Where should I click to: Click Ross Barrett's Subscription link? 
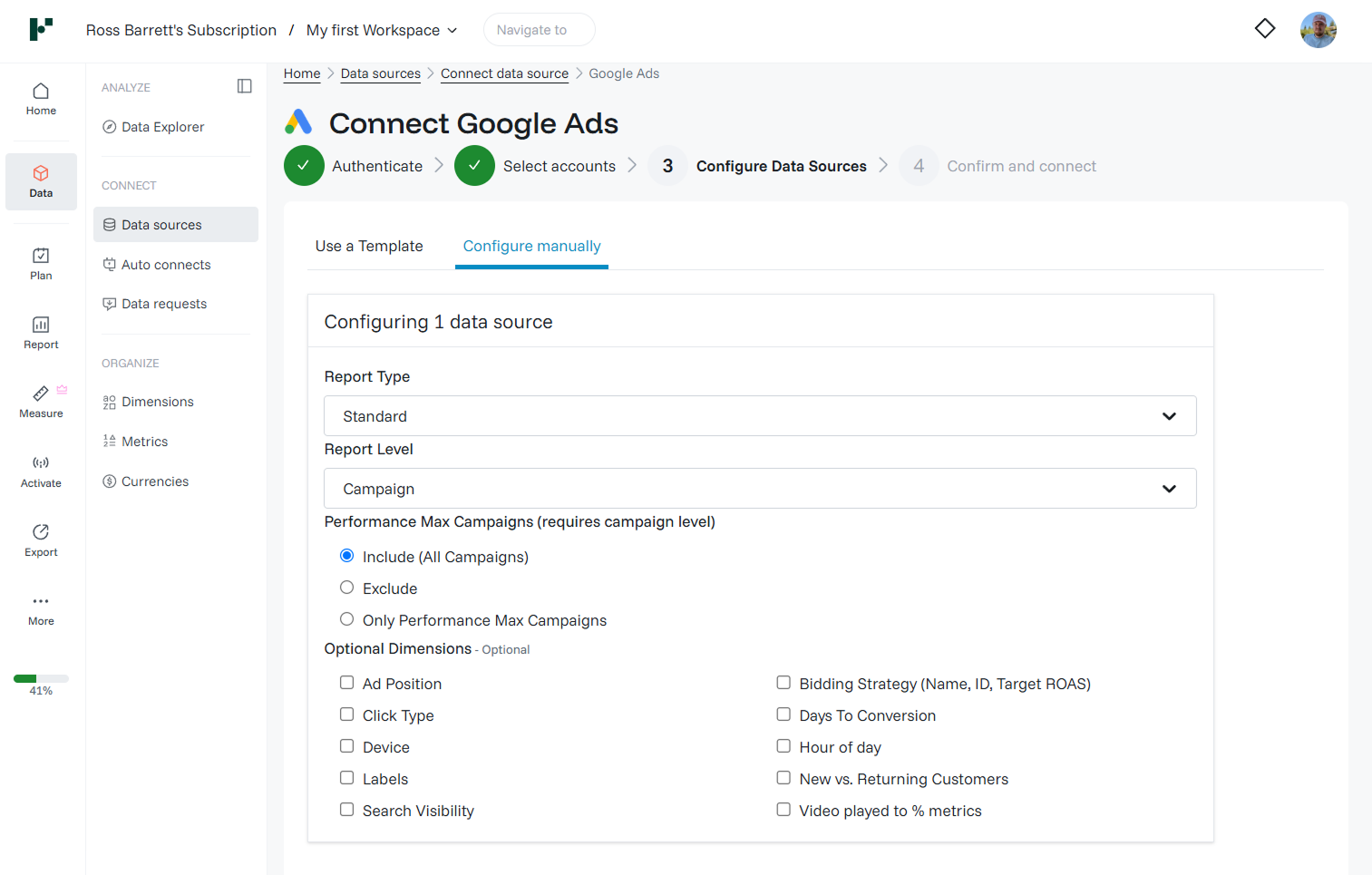tap(181, 30)
